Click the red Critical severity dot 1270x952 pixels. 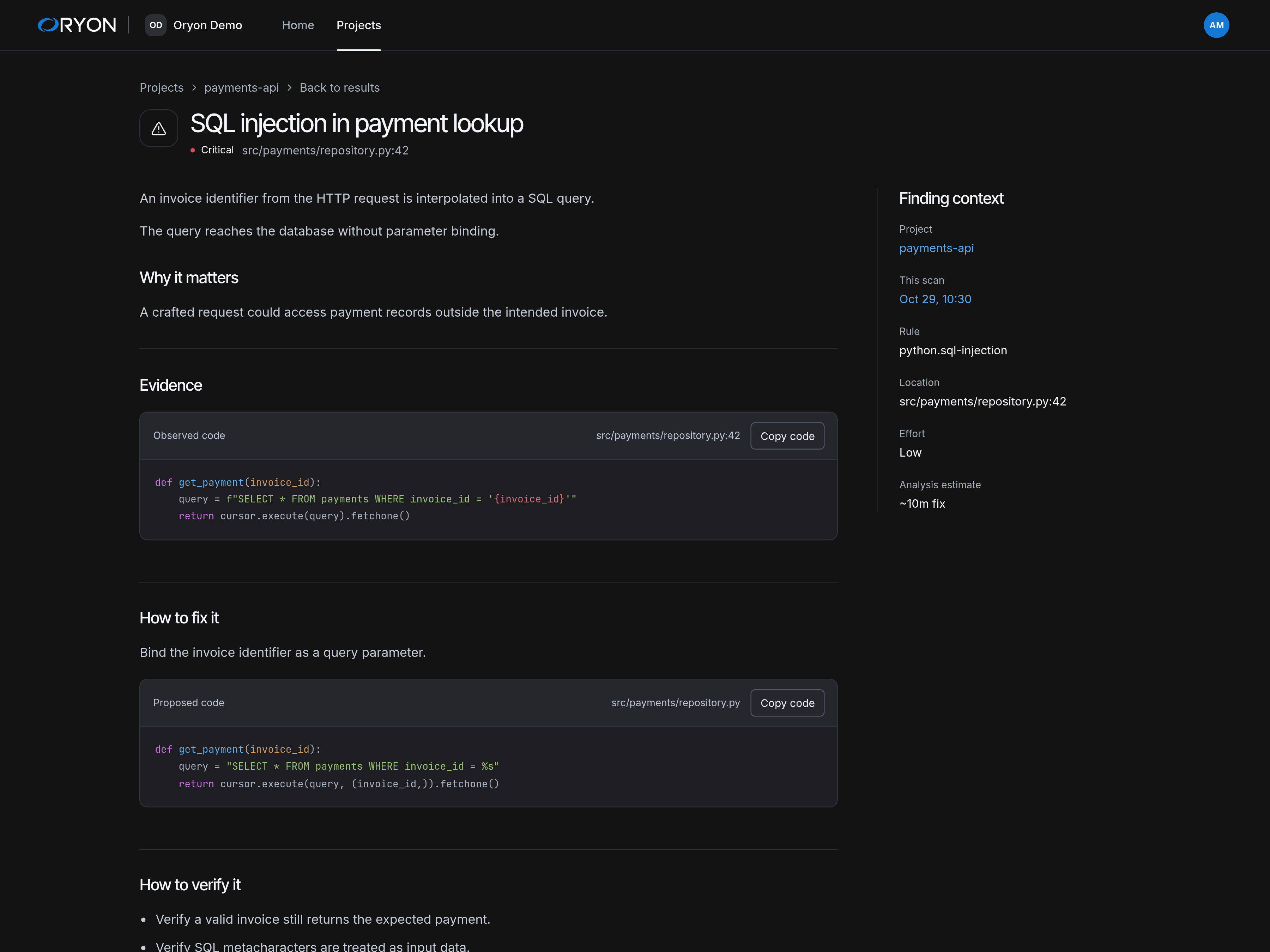point(193,150)
